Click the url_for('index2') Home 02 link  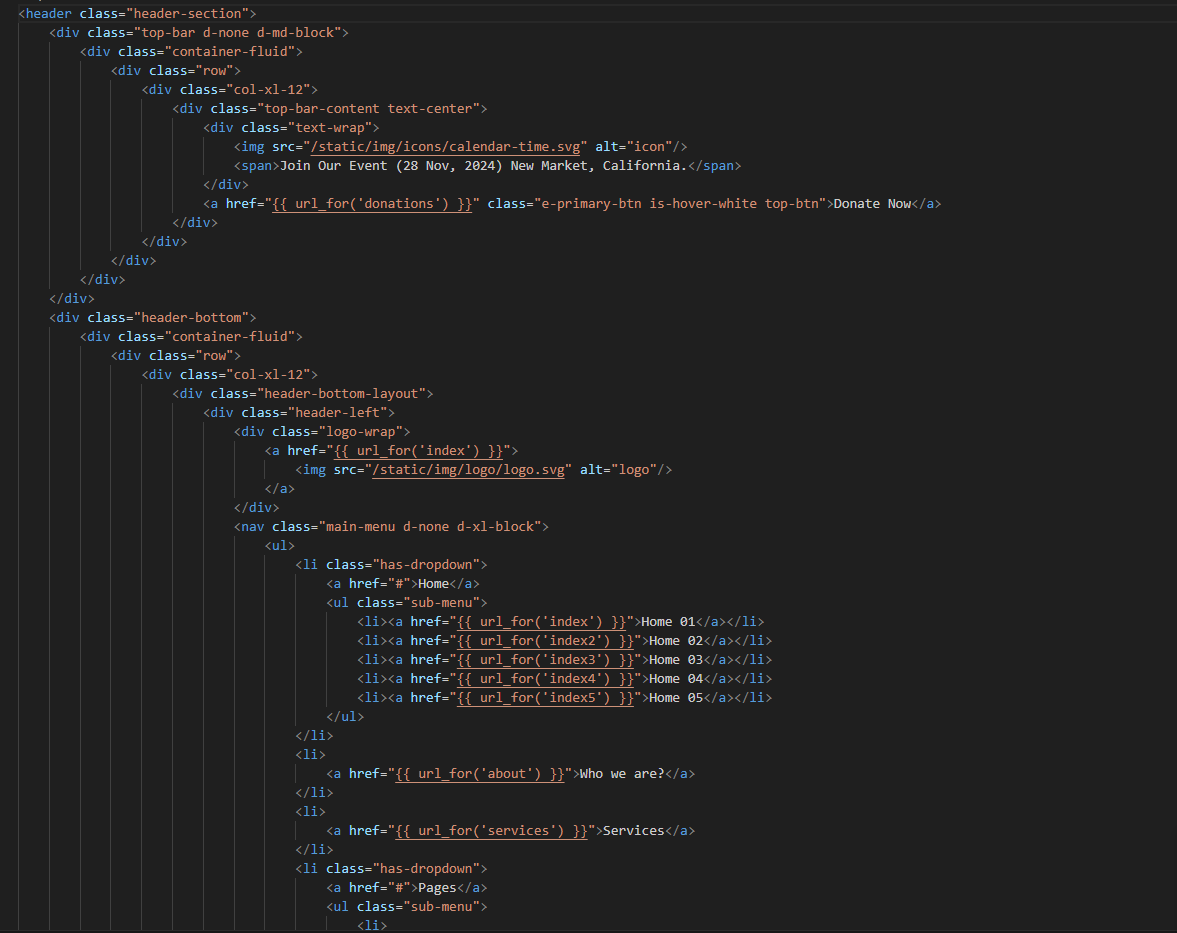[543, 640]
